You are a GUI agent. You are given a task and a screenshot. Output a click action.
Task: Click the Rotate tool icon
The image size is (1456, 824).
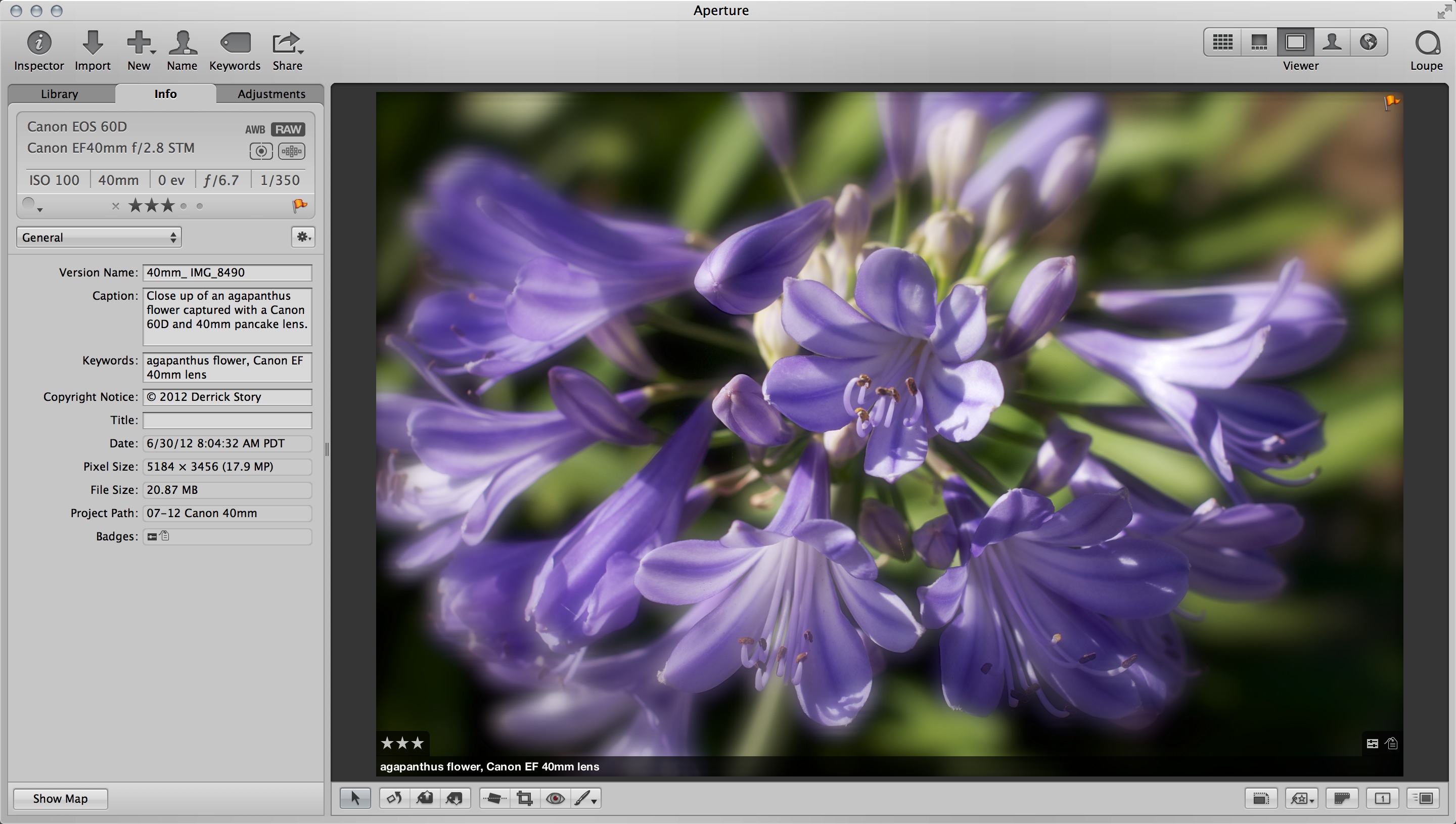pyautogui.click(x=394, y=798)
